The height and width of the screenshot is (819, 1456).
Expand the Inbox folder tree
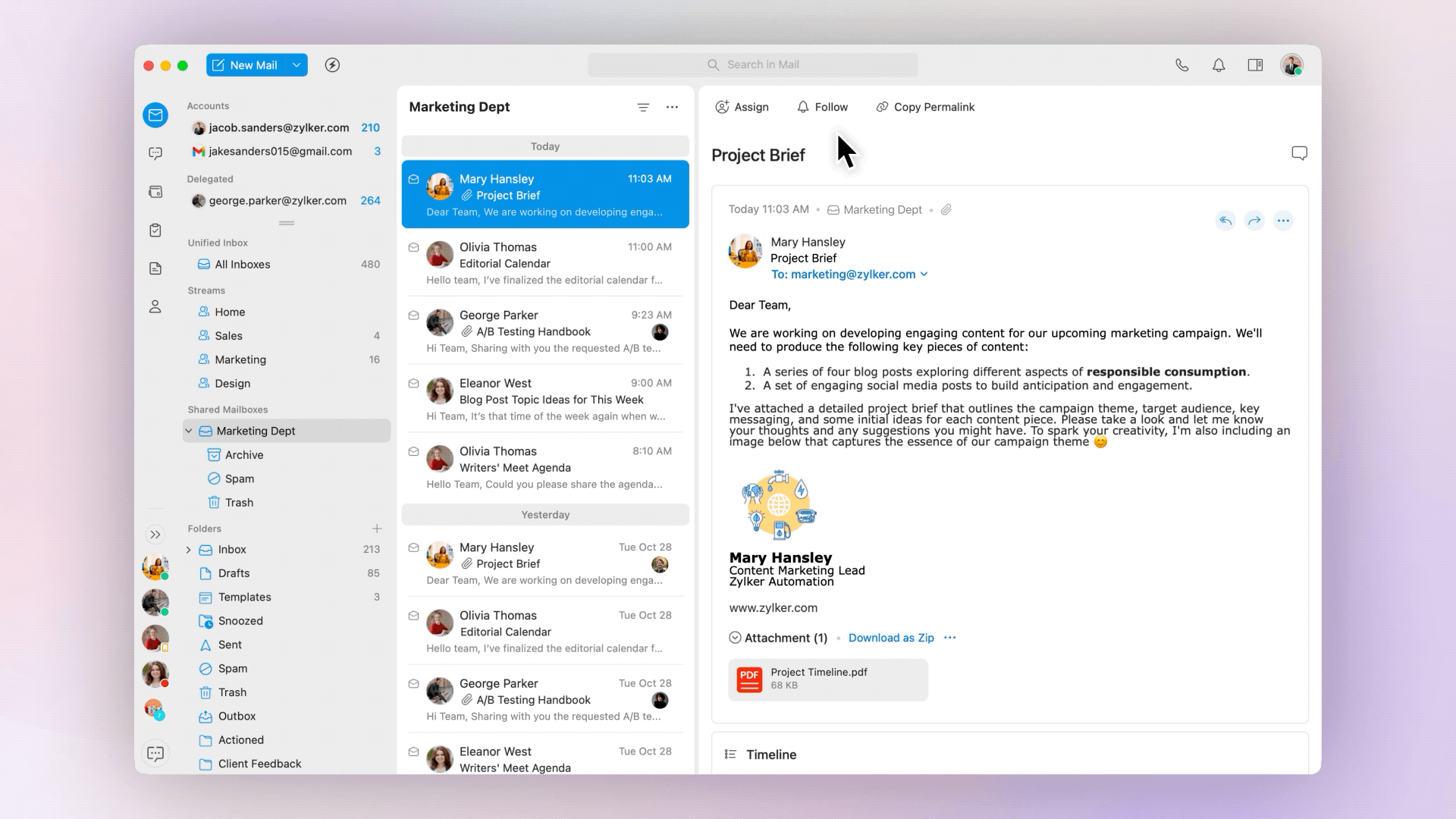coord(189,550)
